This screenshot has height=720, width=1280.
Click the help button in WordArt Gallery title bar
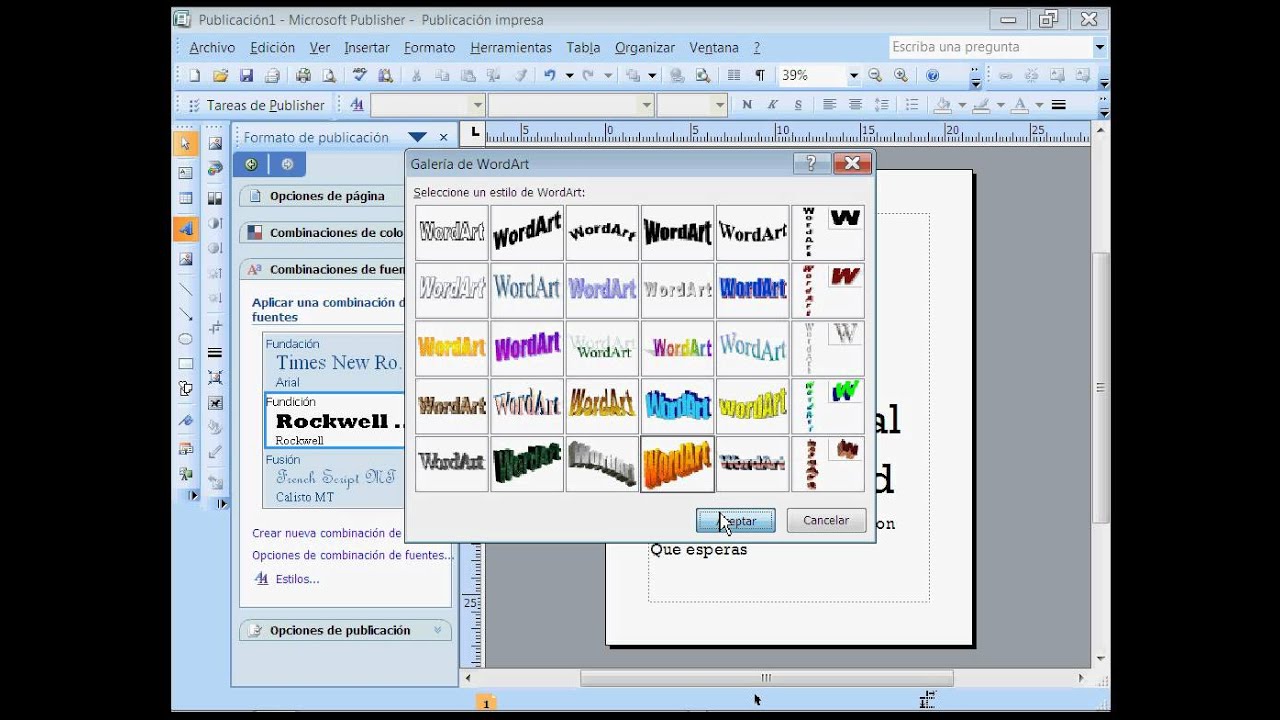point(811,164)
